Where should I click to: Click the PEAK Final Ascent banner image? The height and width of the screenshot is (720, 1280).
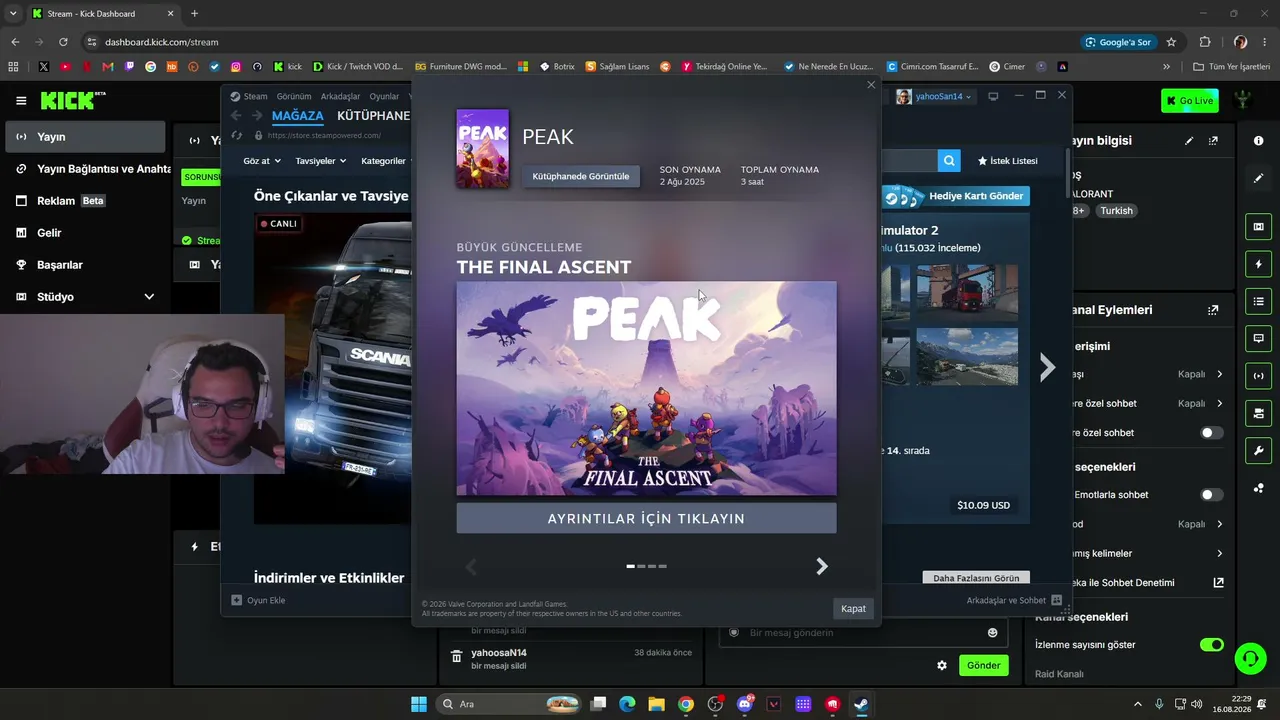click(x=646, y=388)
